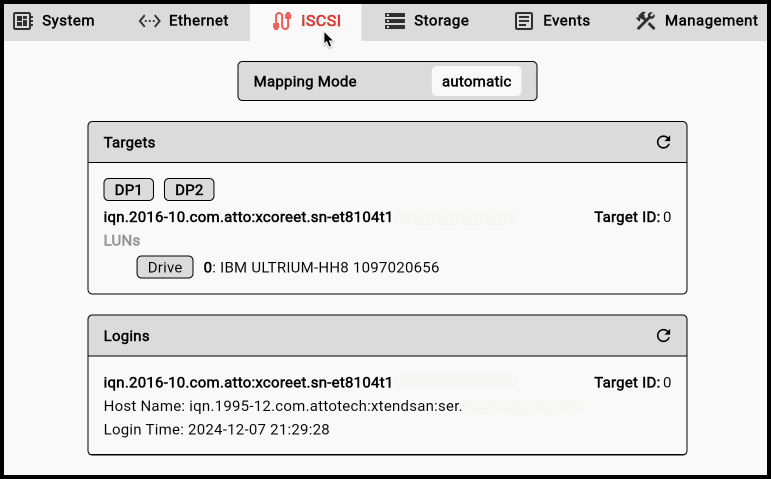Refresh the Logins panel
771x479 pixels.
(x=663, y=336)
